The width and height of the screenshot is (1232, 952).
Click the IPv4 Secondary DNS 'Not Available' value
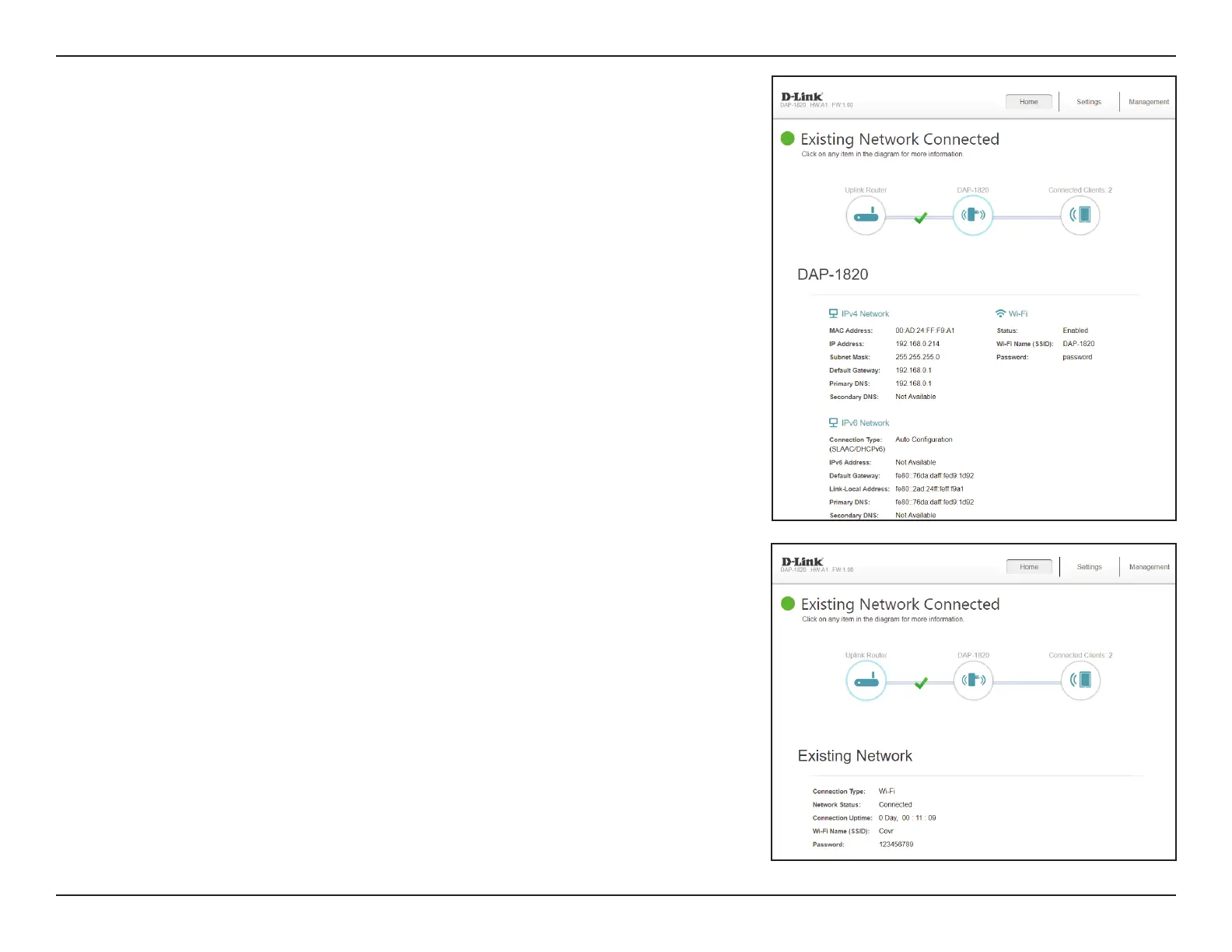(x=915, y=397)
